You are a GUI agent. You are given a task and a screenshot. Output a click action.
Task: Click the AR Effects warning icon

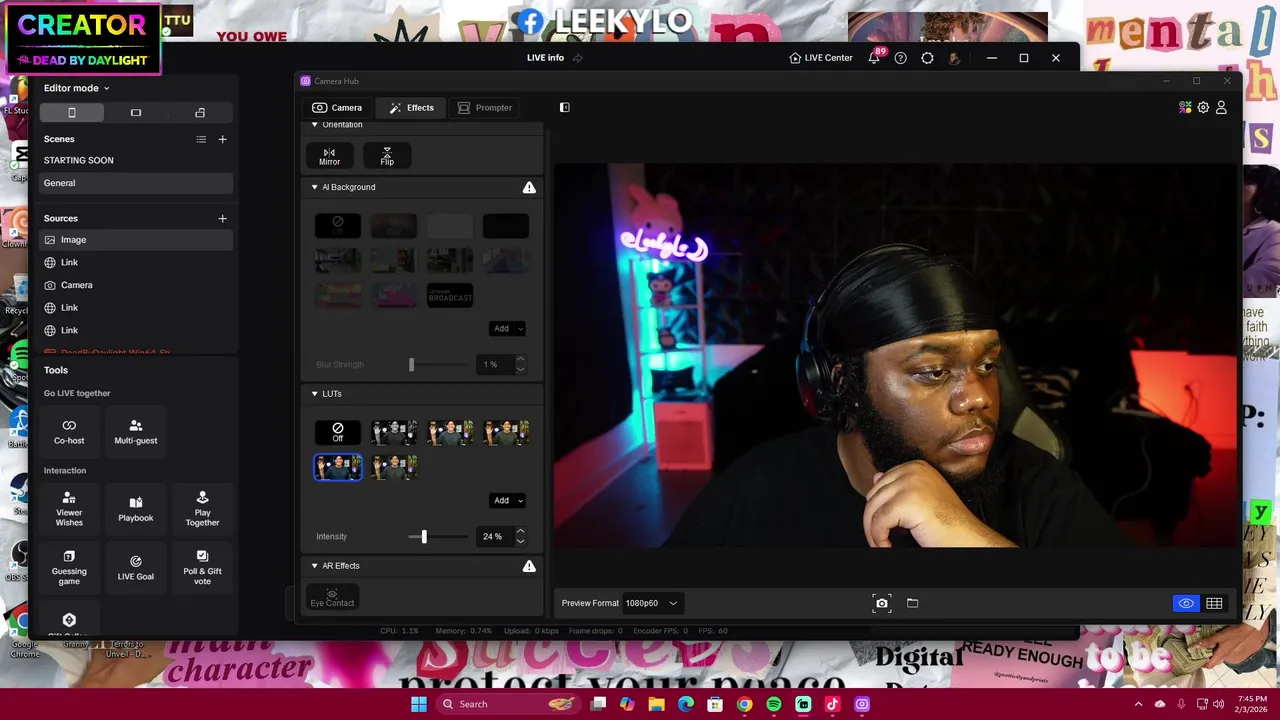tap(529, 566)
